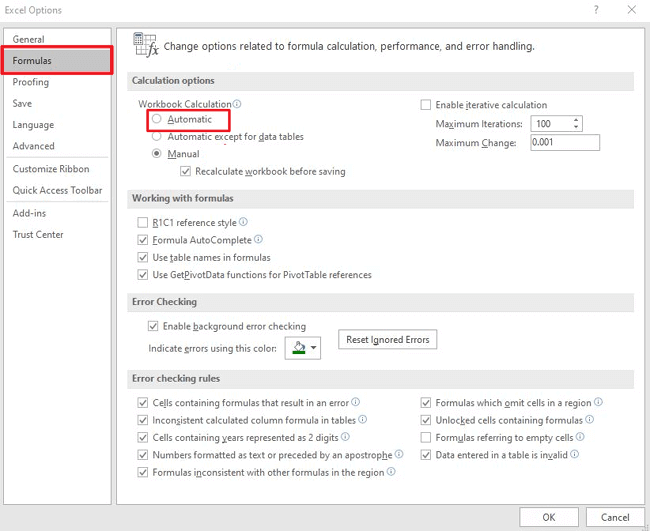Click info icon after Formulas referring to empty cells

(580, 437)
